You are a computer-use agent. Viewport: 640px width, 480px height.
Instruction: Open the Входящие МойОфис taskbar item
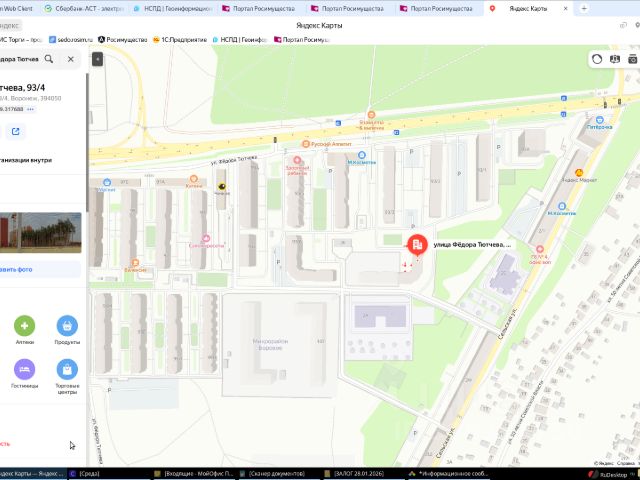194,473
